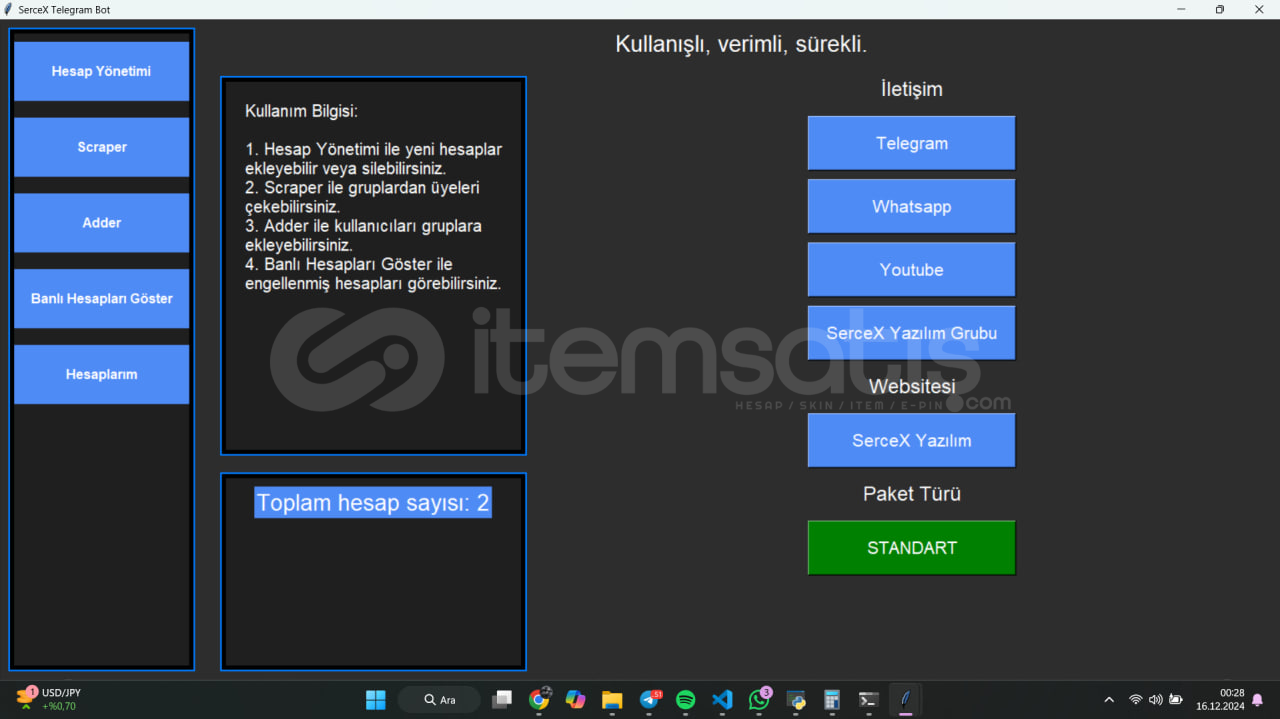Screen dimensions: 1280x719
Task: Open the Python app in the taskbar
Action: [796, 700]
